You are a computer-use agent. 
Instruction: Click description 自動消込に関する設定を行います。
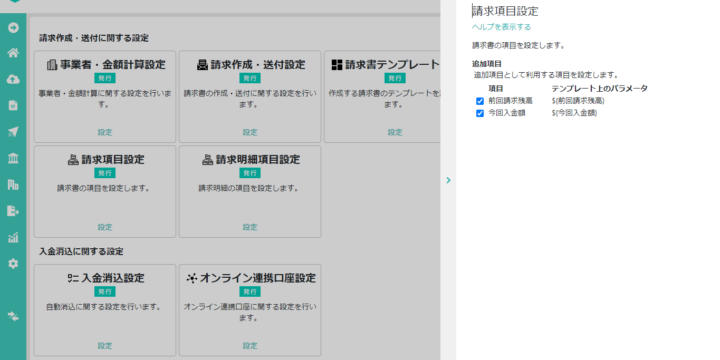[x=104, y=307]
